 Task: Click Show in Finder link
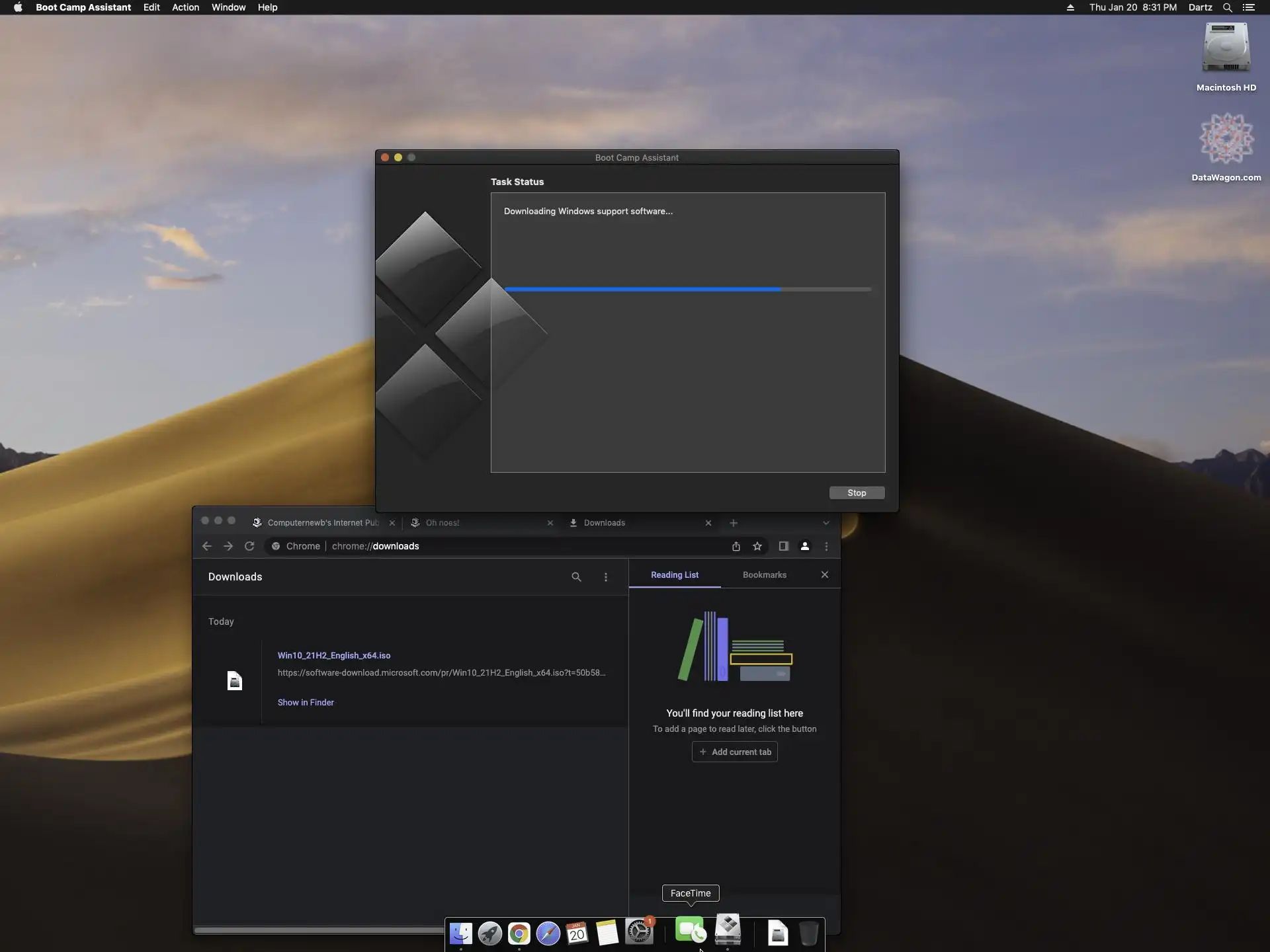[306, 703]
